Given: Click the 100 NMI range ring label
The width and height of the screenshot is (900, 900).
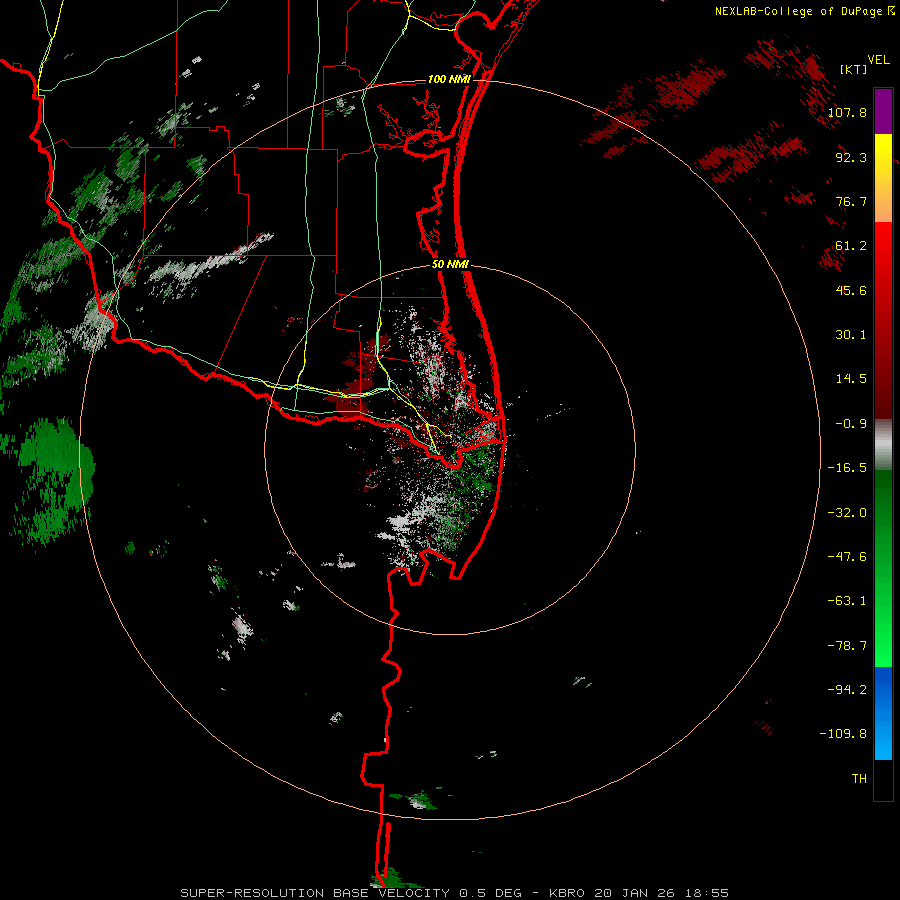Looking at the screenshot, I should click(x=449, y=79).
